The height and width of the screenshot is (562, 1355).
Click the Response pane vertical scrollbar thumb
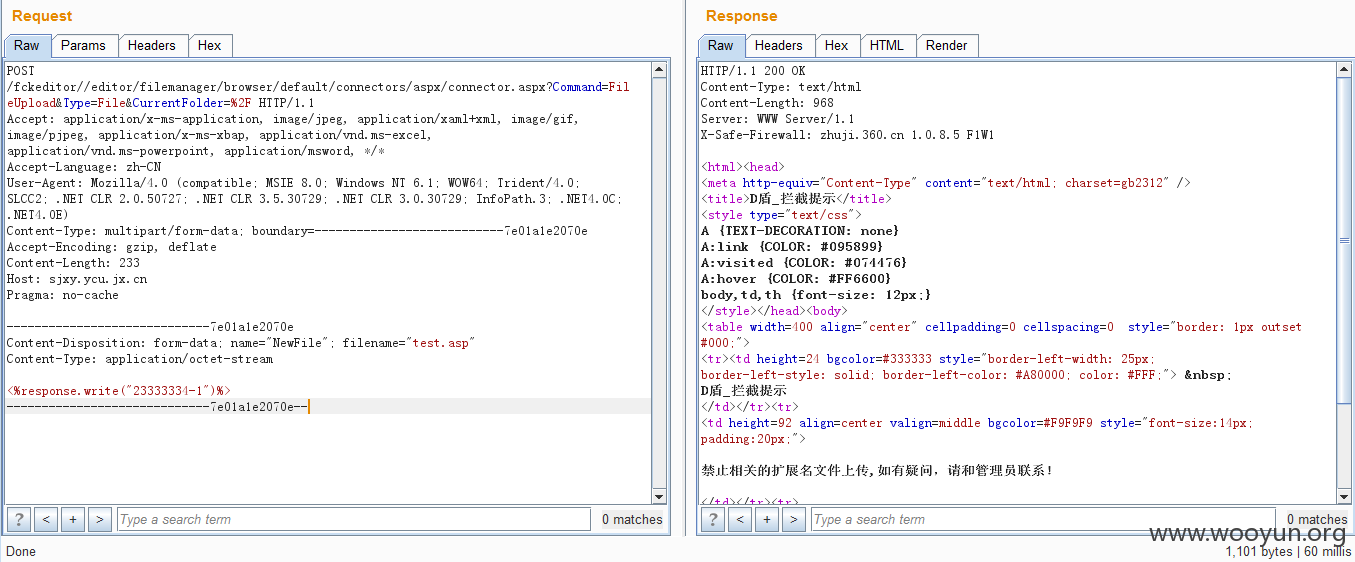tap(1344, 240)
